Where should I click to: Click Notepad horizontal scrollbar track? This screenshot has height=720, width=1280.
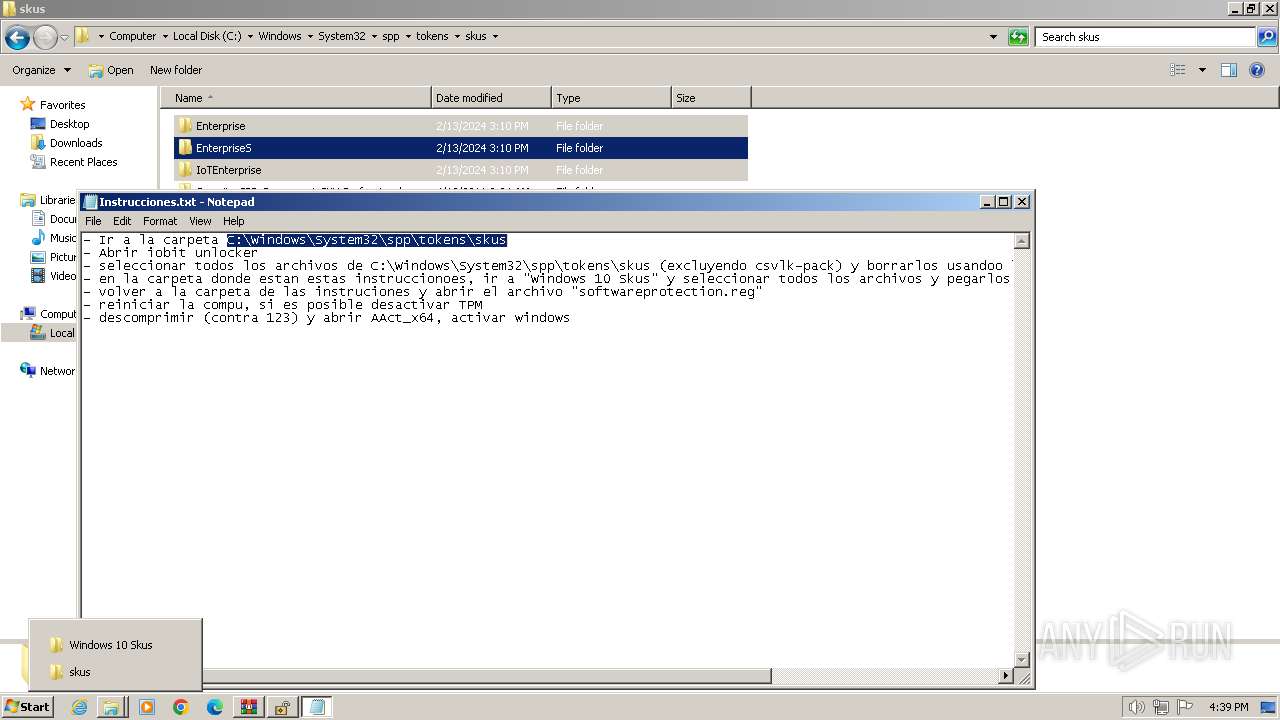click(885, 676)
